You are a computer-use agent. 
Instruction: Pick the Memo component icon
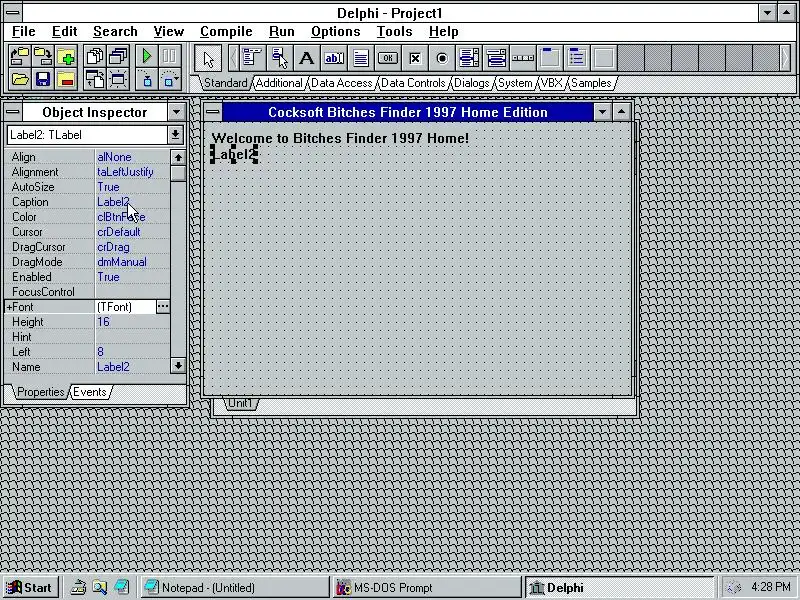pos(361,58)
